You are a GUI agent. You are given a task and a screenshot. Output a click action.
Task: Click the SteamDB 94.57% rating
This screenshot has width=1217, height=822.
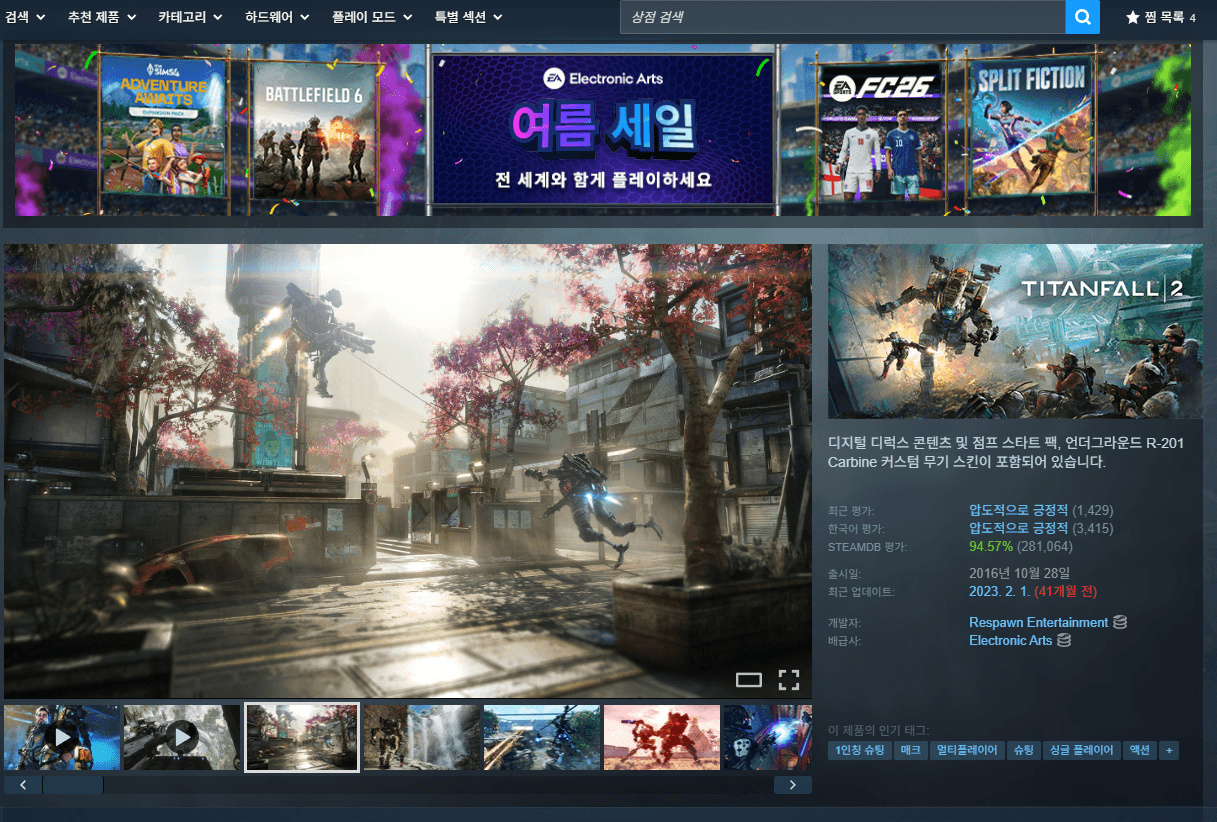[991, 546]
